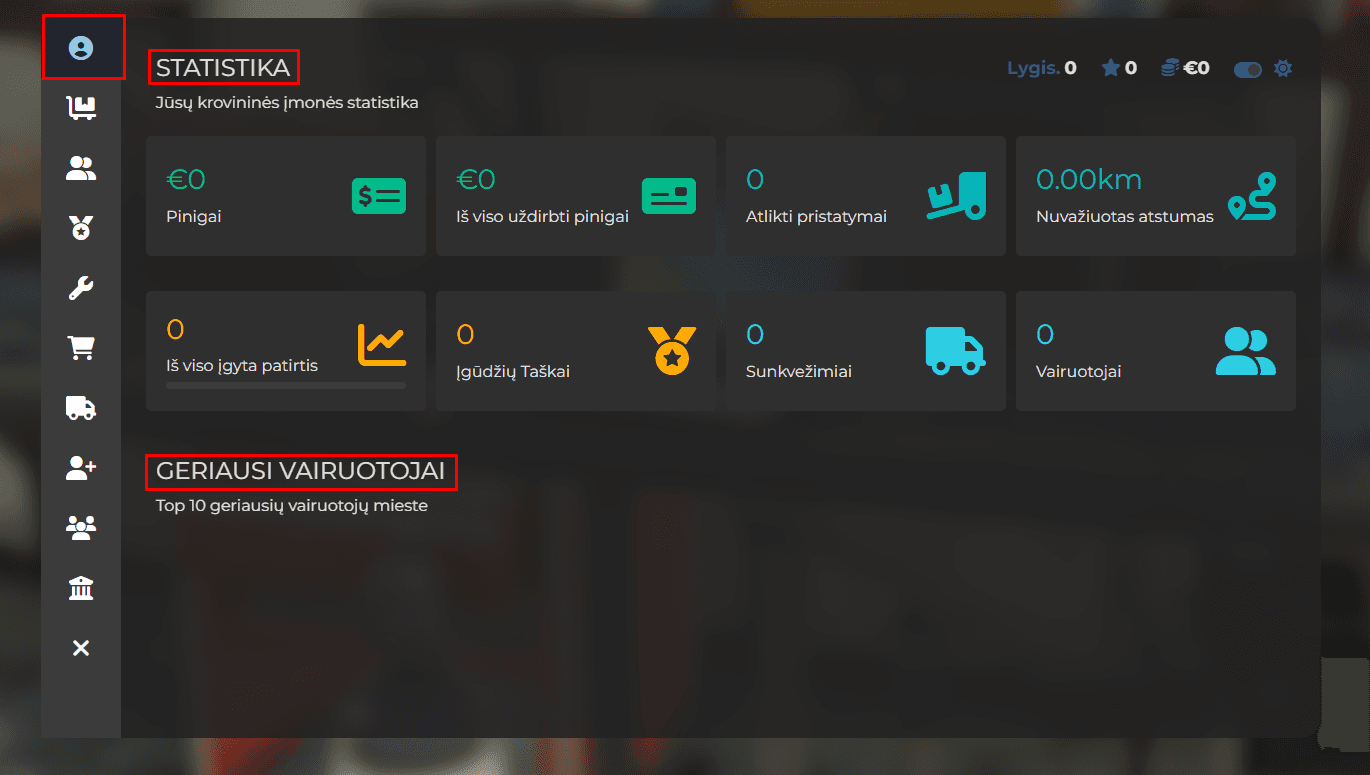Click the Įgūdžių Taškai medal card
The height and width of the screenshot is (775, 1370).
click(576, 351)
